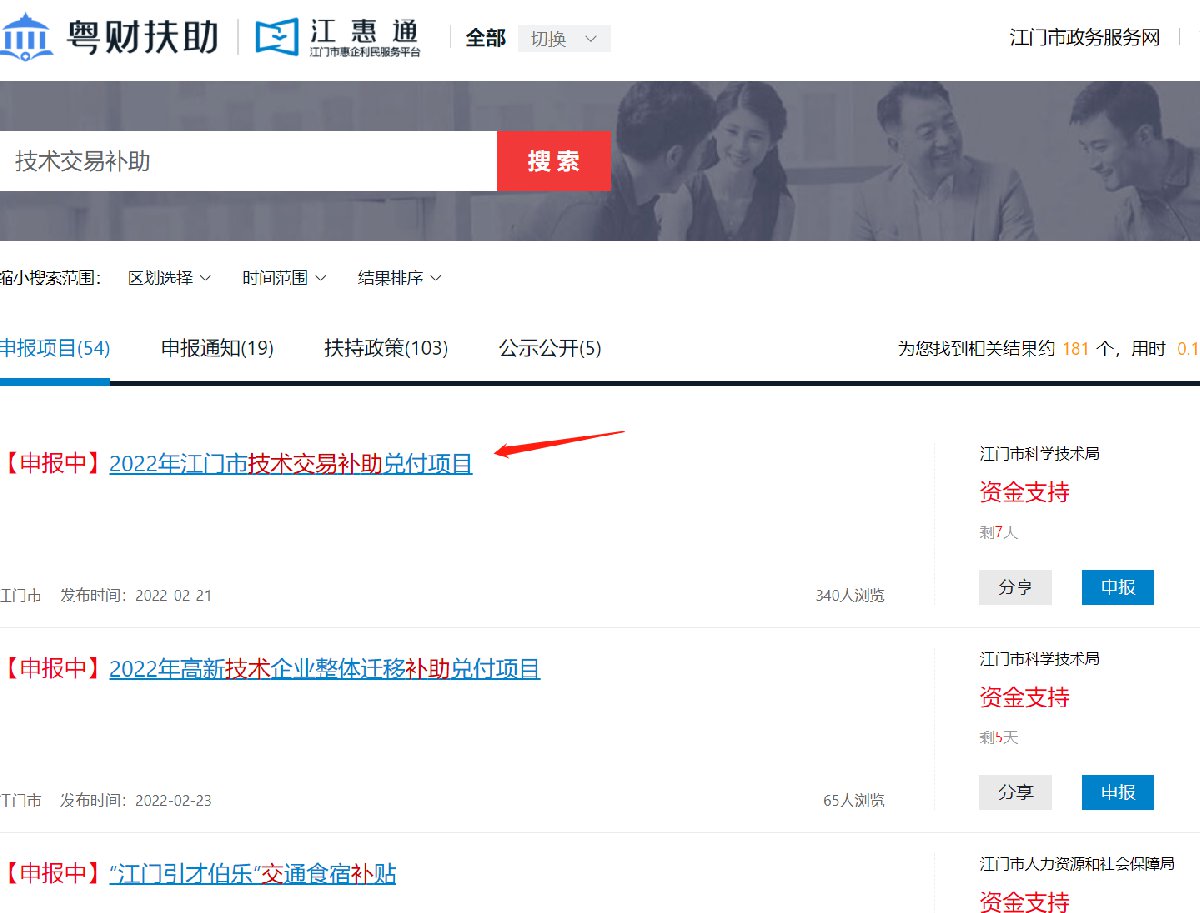The height and width of the screenshot is (913, 1200).
Task: Switch to the 申报通知(19) tab
Action: click(x=217, y=348)
